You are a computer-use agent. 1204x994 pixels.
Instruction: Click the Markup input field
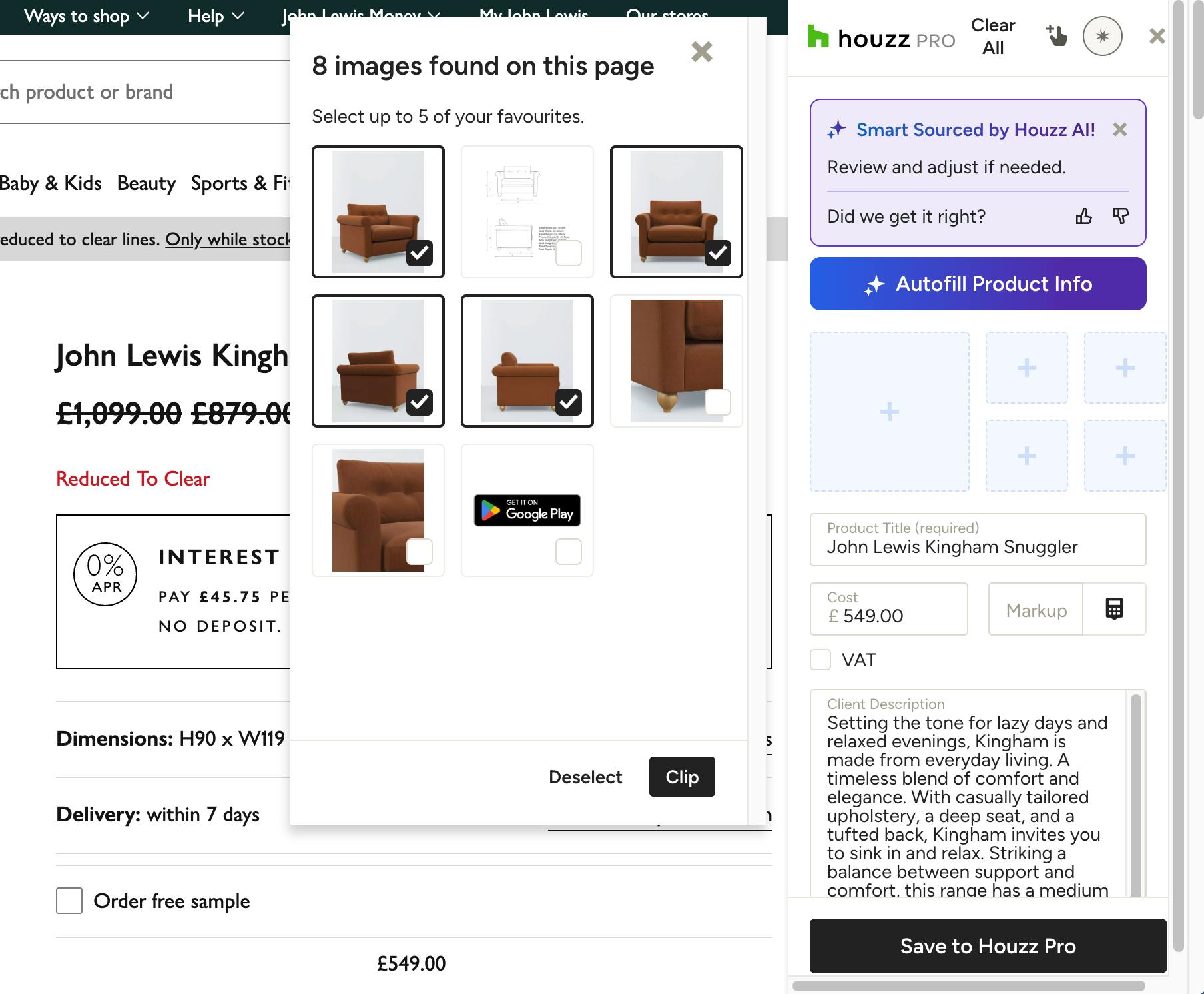pos(1036,609)
